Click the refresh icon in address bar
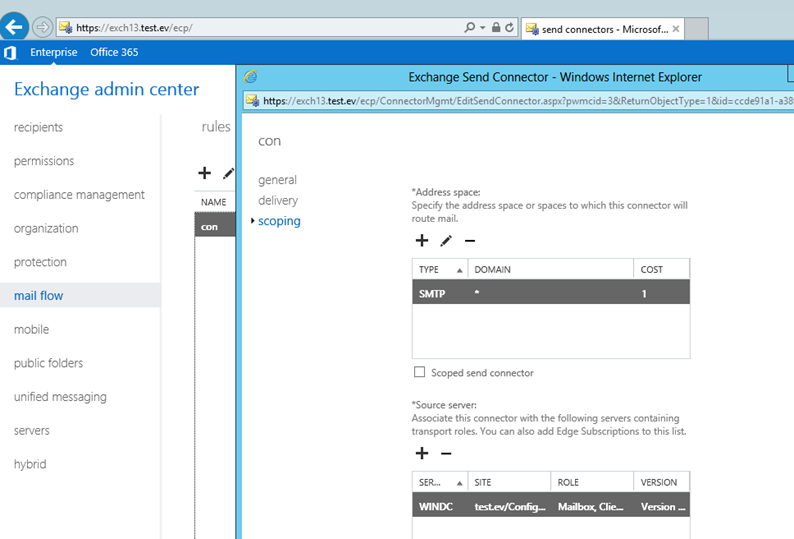This screenshot has height=539, width=794. click(x=509, y=27)
